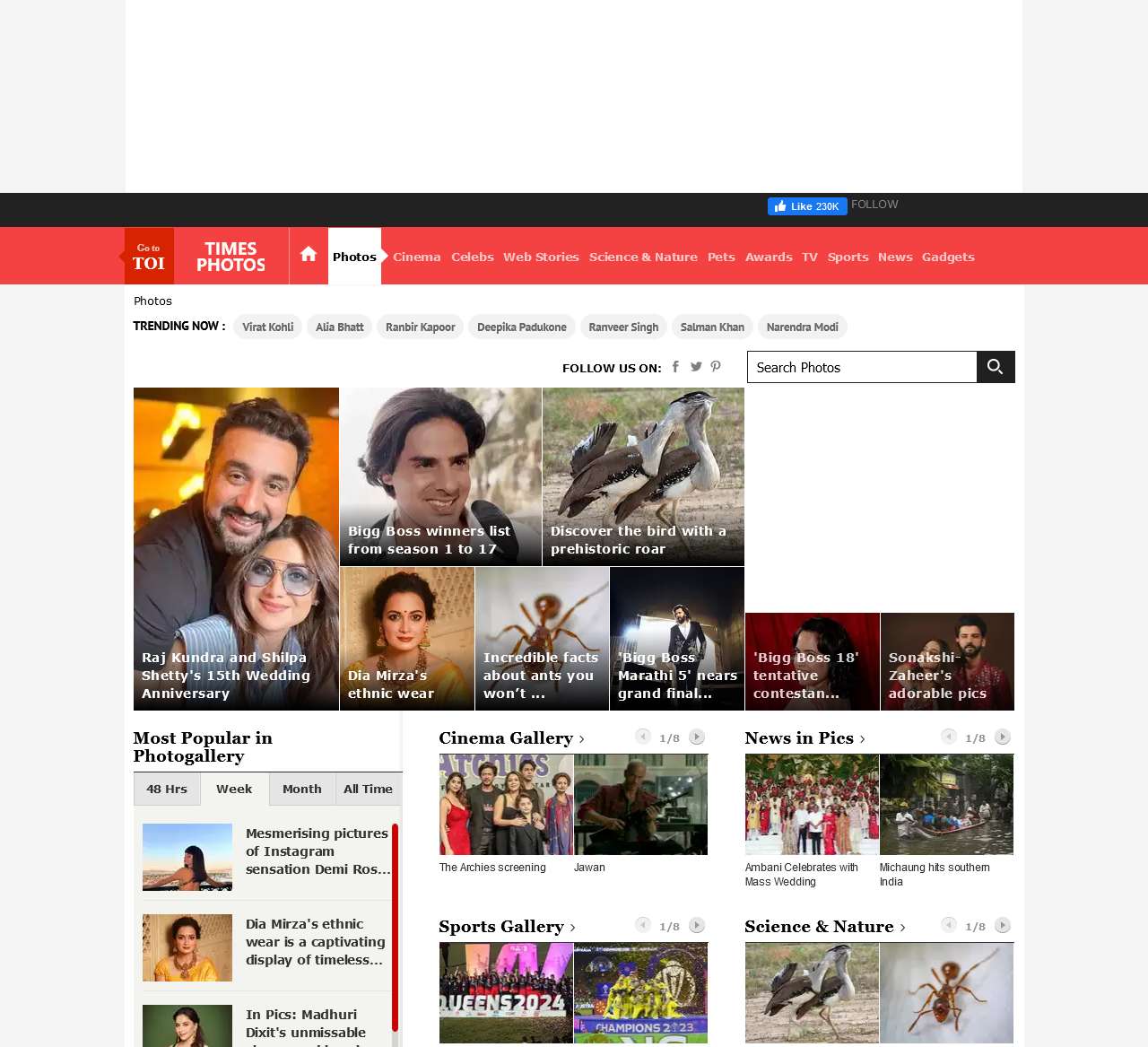Show next Cinema Gallery slide

(x=697, y=737)
